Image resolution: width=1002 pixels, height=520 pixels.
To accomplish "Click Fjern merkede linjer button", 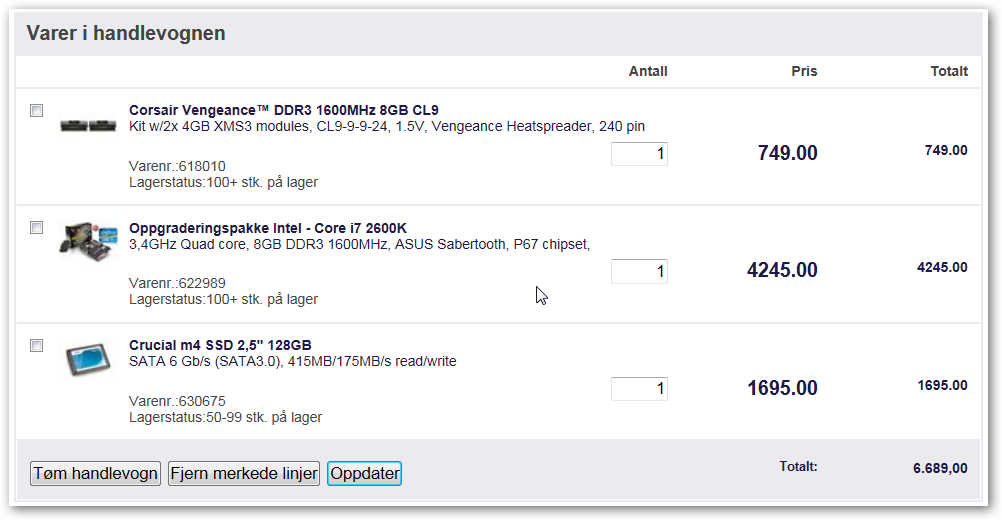I will [243, 473].
